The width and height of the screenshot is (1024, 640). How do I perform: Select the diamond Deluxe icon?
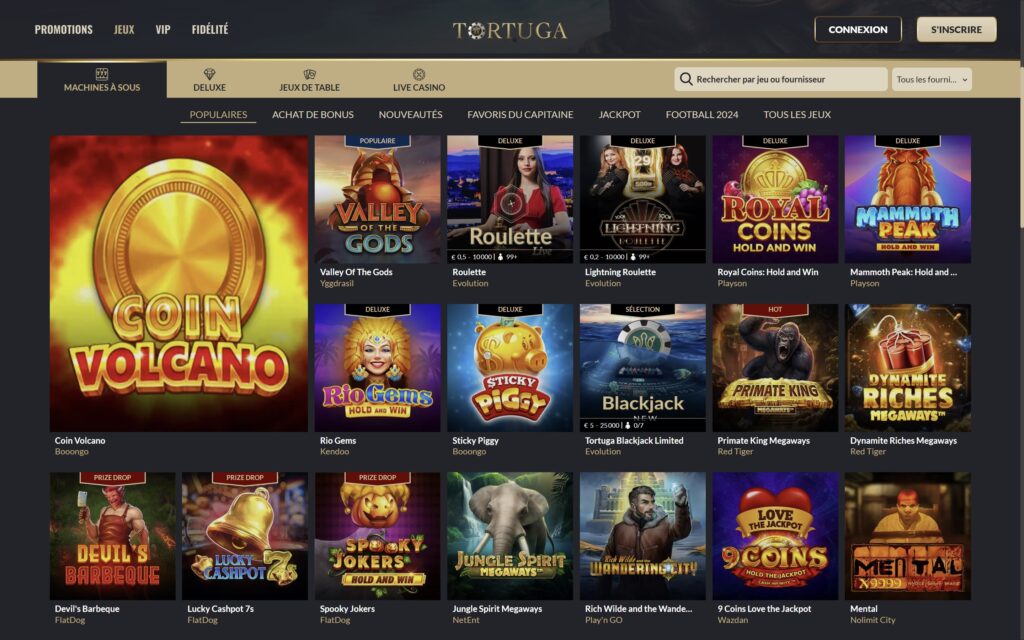click(x=209, y=74)
